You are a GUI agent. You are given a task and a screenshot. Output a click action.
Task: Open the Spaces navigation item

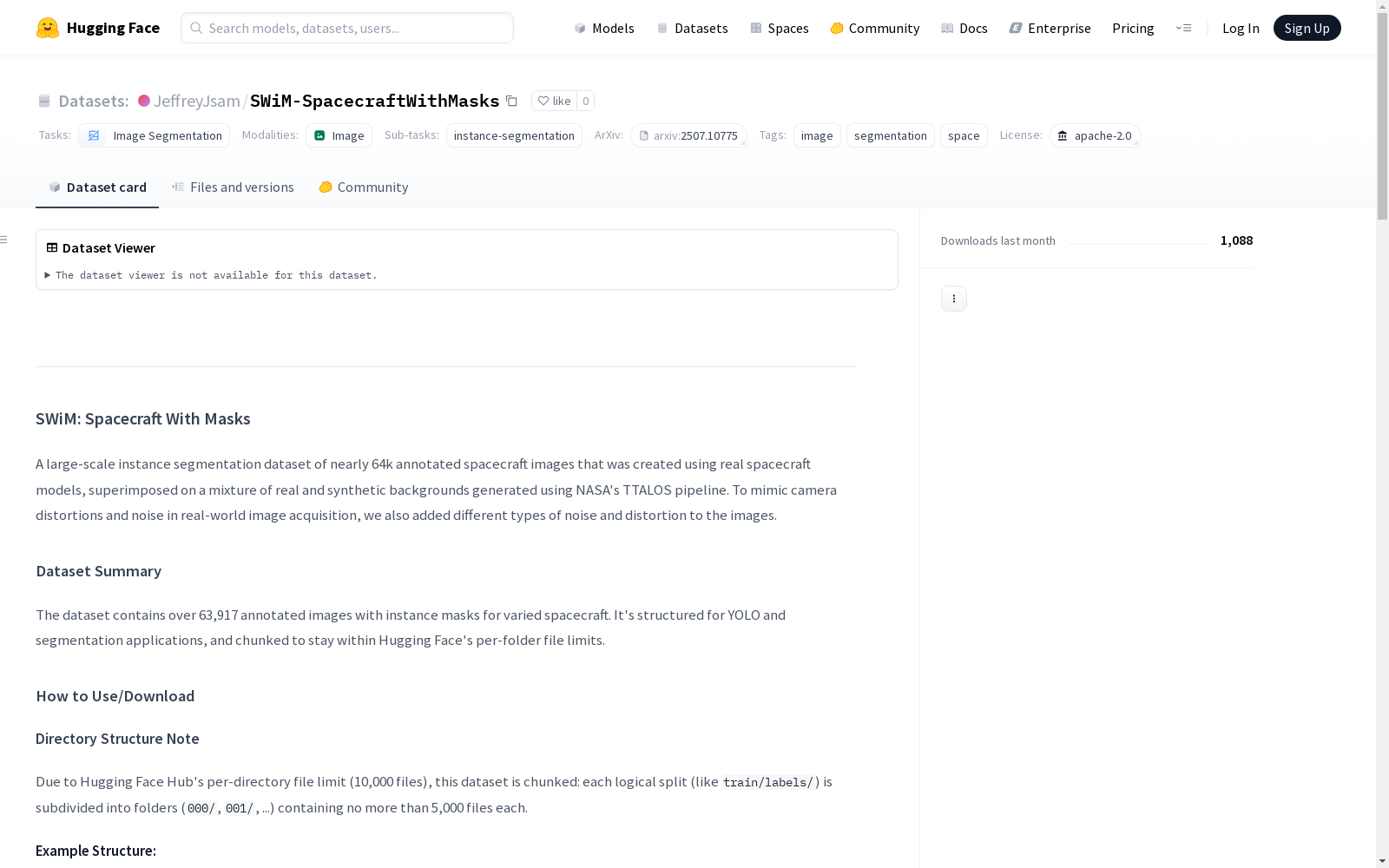coord(780,28)
